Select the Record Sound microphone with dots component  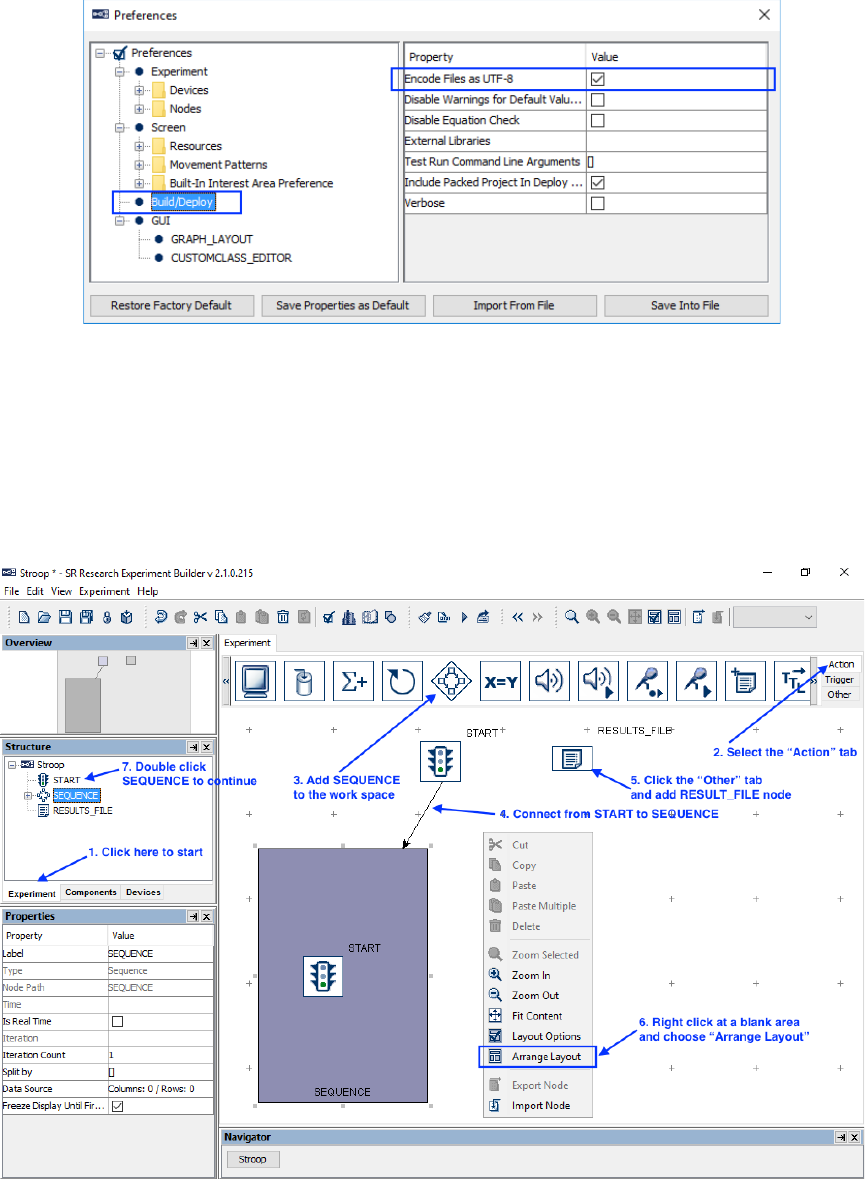(x=648, y=681)
